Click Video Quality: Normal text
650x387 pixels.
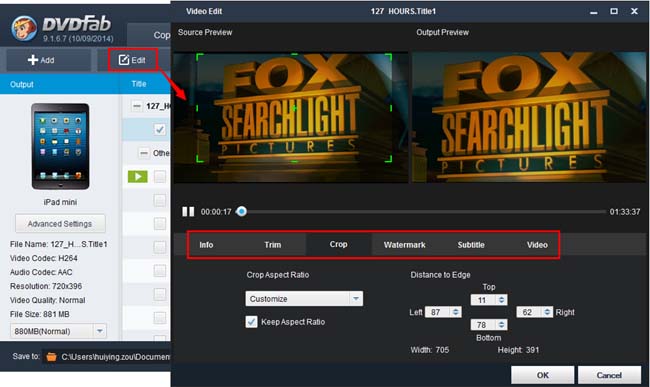click(48, 300)
